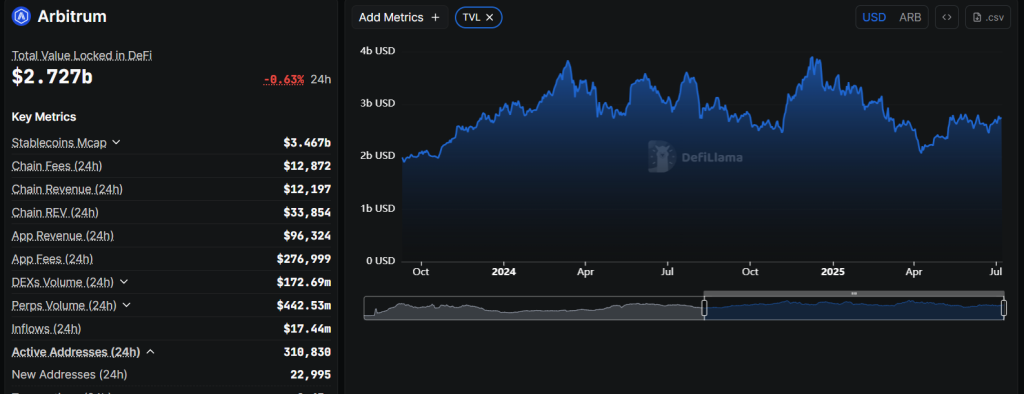Remove TVL metric via X icon
The height and width of the screenshot is (394, 1024).
point(489,18)
